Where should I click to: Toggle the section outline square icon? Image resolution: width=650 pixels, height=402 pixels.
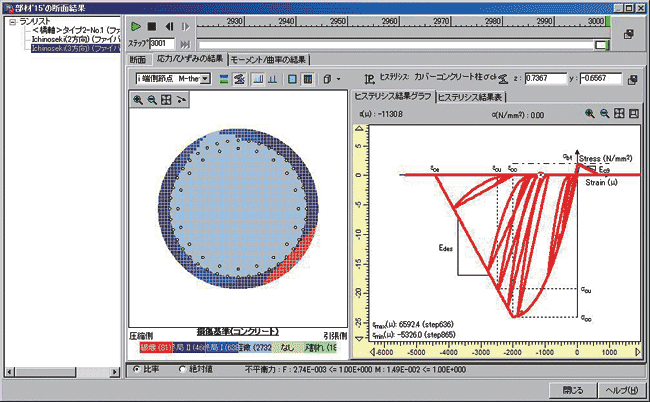tap(292, 79)
